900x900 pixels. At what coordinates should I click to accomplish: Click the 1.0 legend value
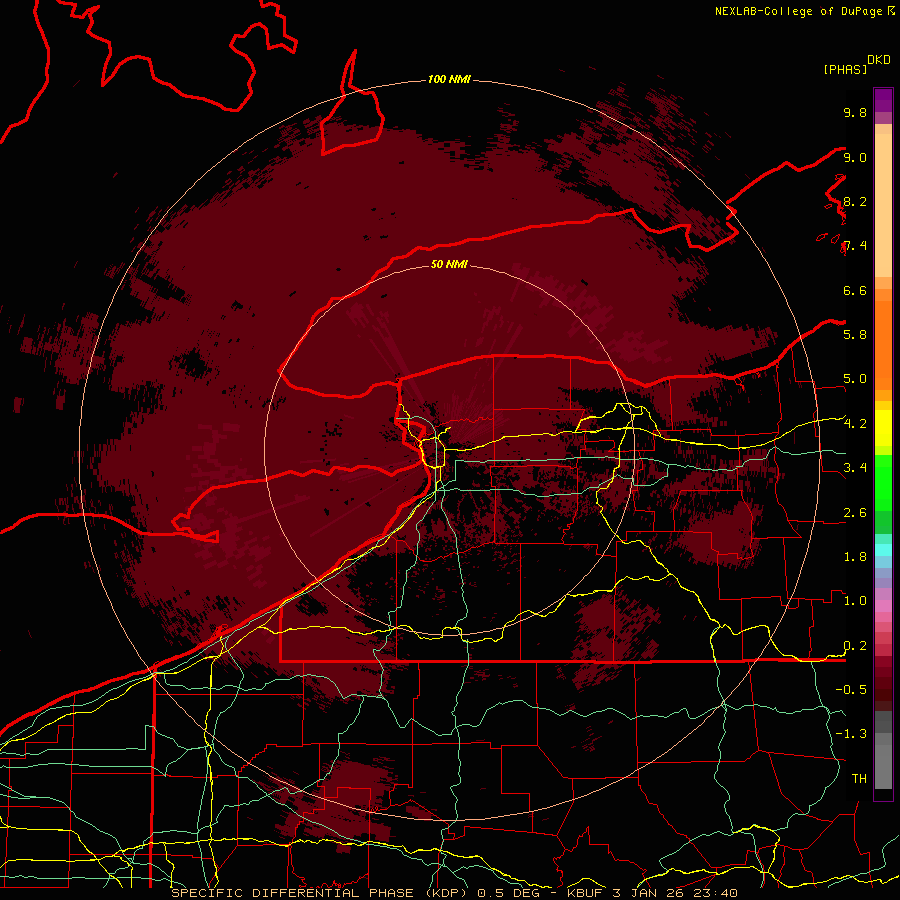[x=855, y=601]
